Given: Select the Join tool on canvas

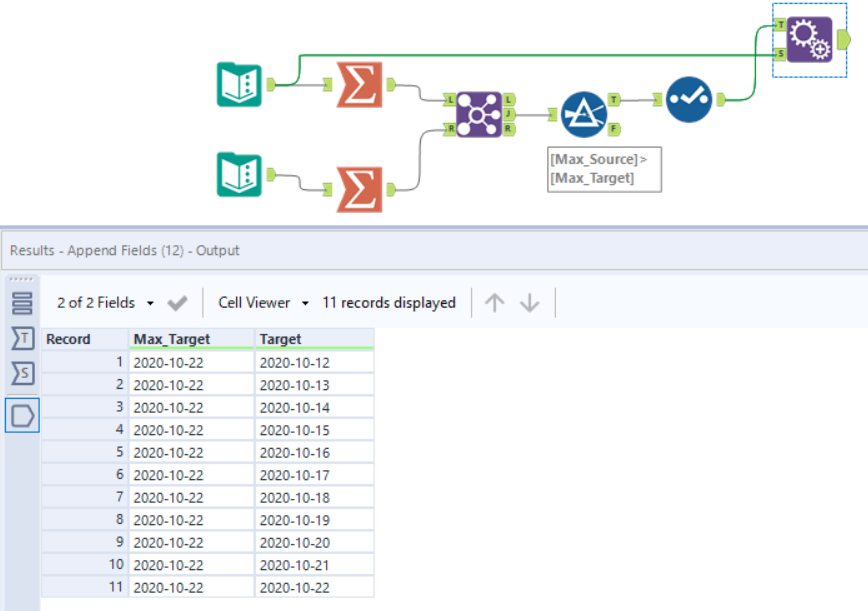Looking at the screenshot, I should pos(480,114).
